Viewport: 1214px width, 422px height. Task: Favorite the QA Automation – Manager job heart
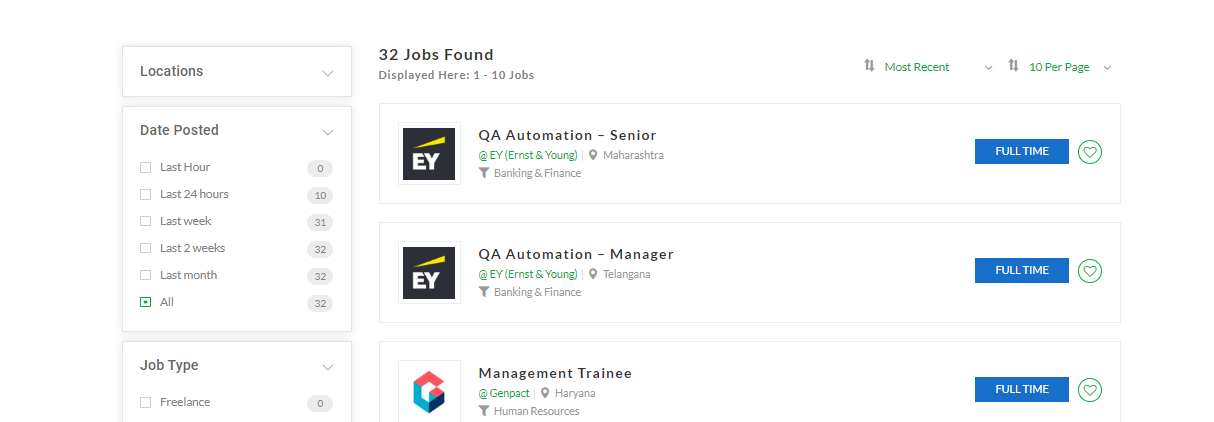pyautogui.click(x=1090, y=271)
